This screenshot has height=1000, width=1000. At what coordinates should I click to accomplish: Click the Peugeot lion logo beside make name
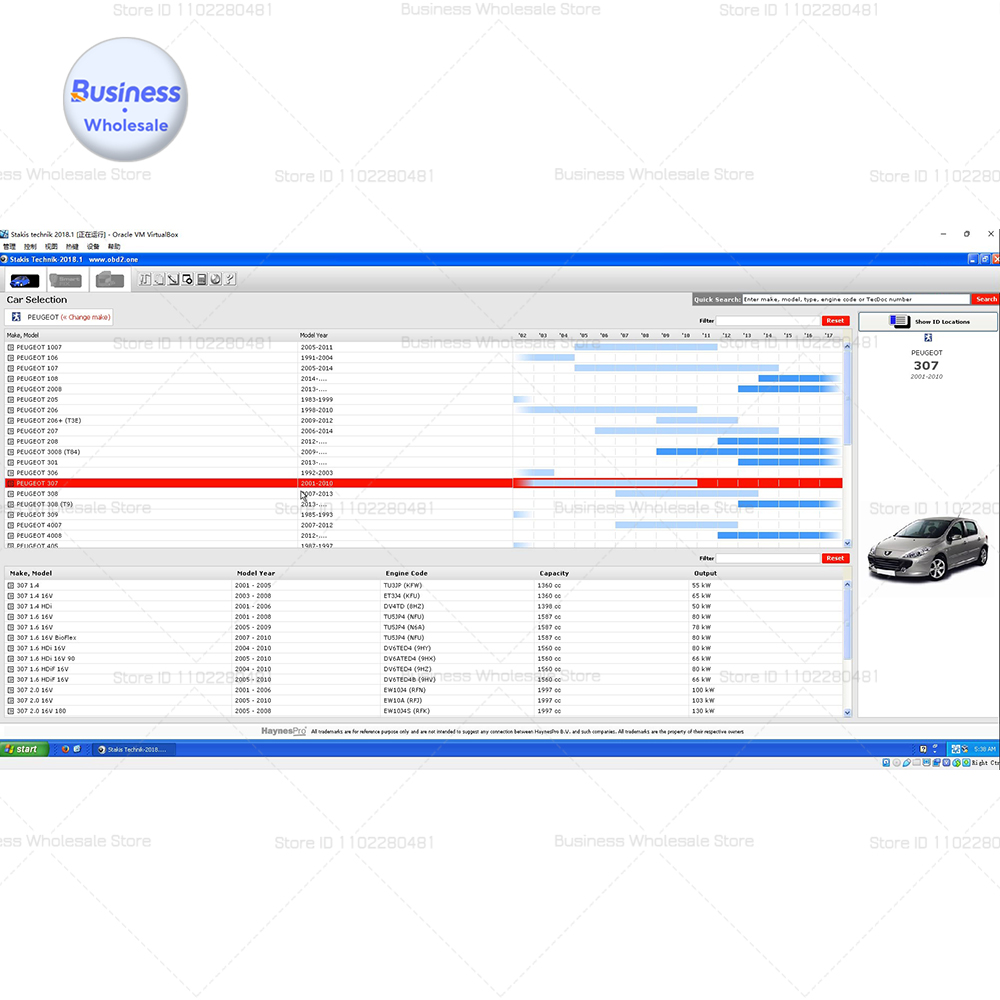coord(16,317)
